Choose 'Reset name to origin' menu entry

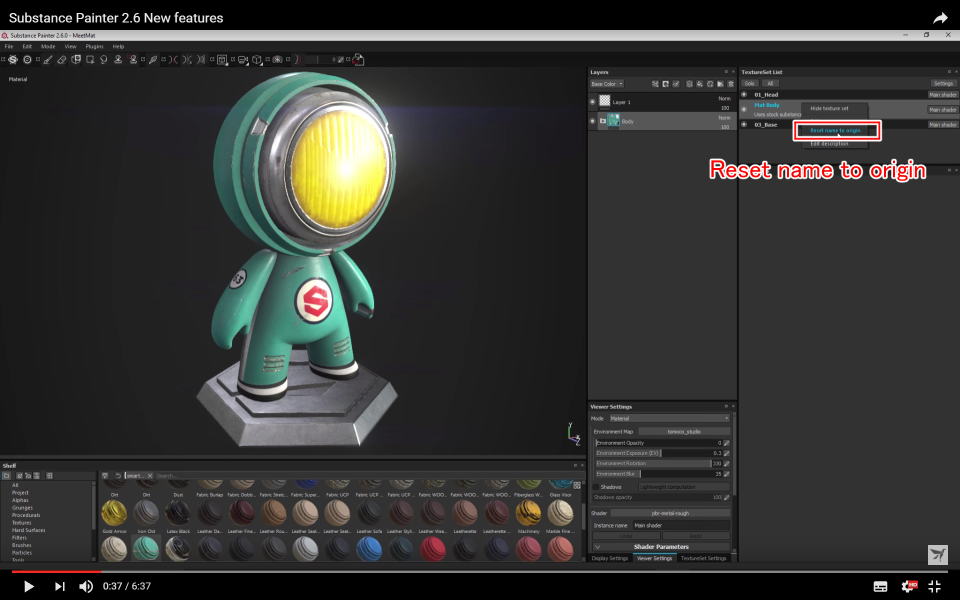835,130
